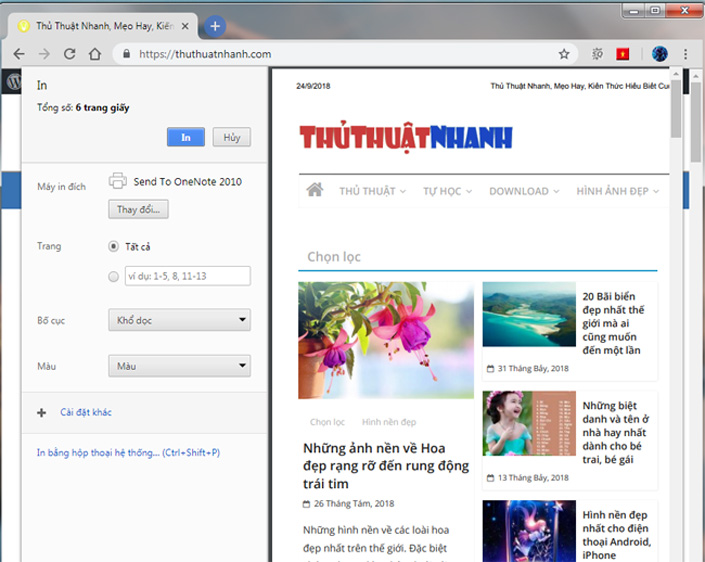Select the Tất cả pages radio button
Image resolution: width=705 pixels, height=562 pixels.
pos(113,246)
